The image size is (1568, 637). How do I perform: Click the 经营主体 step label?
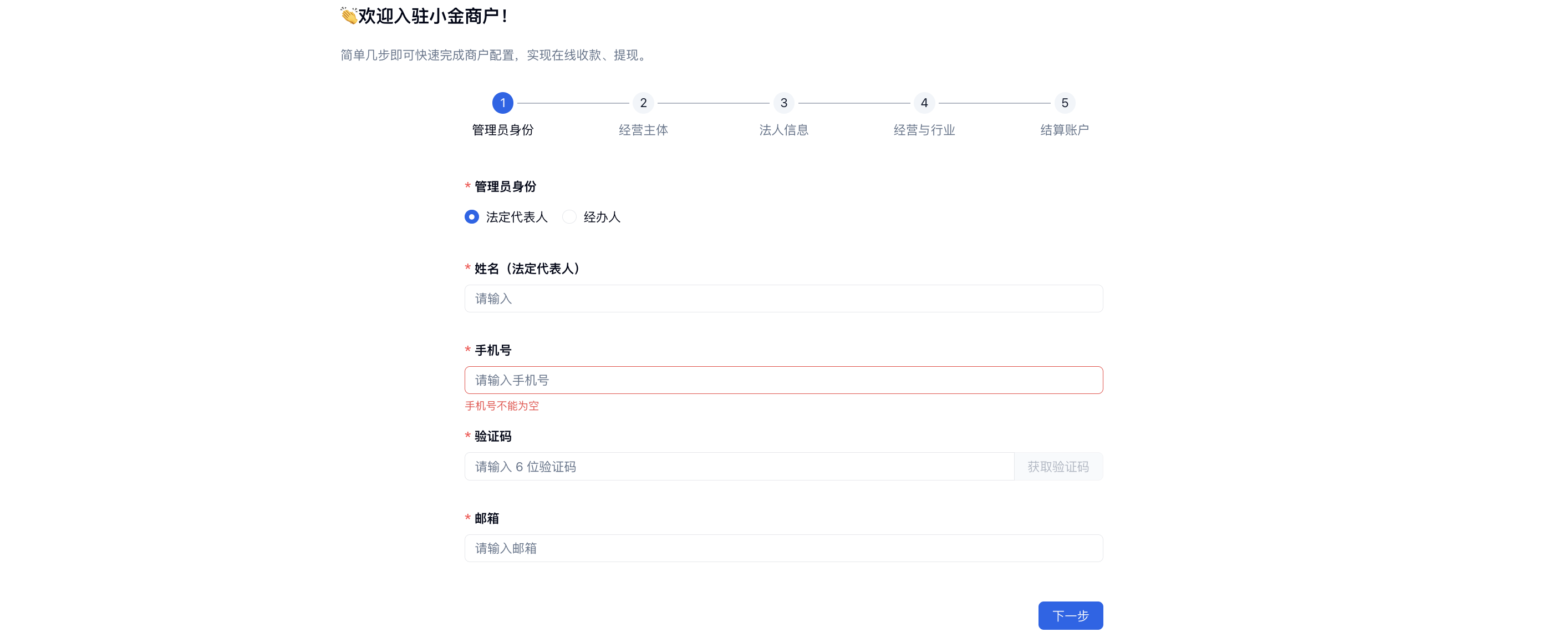[x=643, y=130]
